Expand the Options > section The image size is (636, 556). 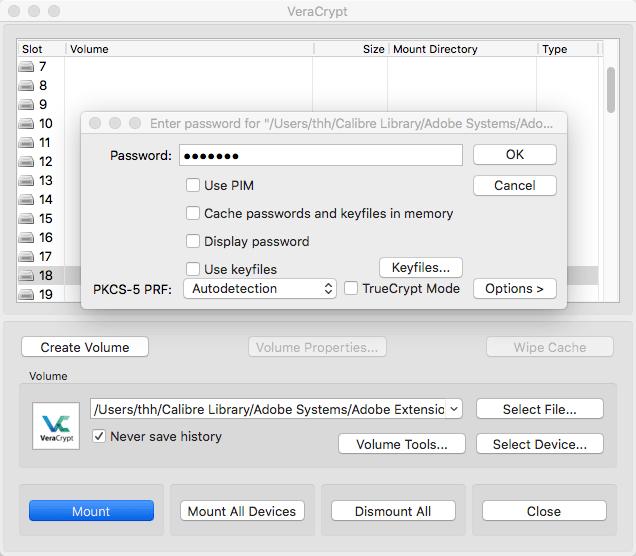515,288
